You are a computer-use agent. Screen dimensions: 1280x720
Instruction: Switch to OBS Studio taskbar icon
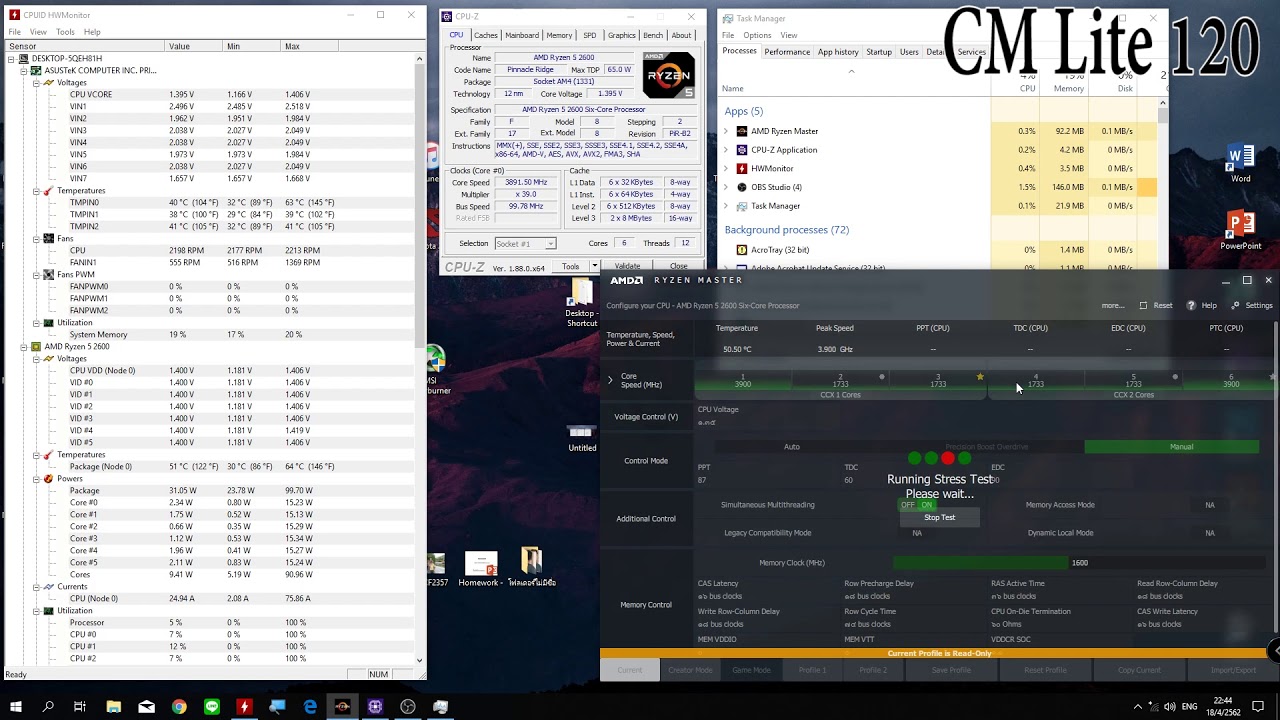click(408, 707)
